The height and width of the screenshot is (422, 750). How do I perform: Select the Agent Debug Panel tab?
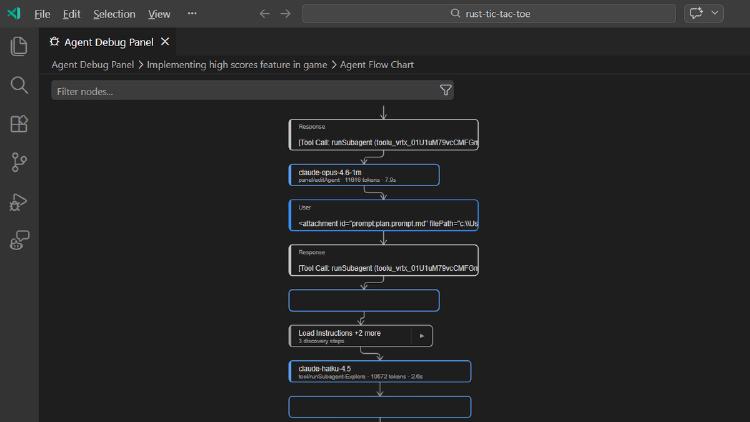coord(108,42)
